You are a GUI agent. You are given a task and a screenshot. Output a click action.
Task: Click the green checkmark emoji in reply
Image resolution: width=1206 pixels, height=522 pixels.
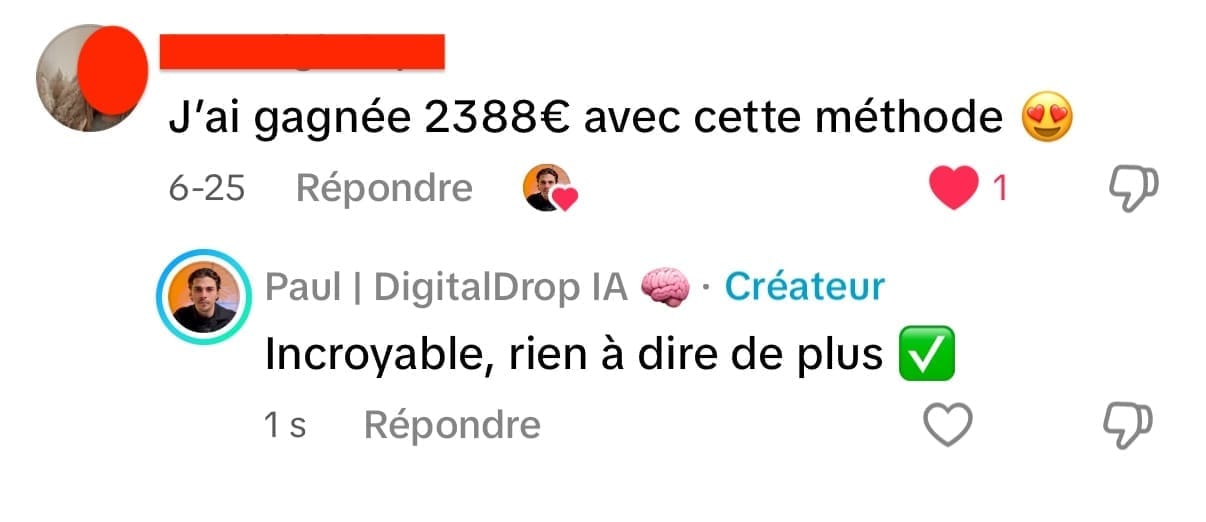927,355
